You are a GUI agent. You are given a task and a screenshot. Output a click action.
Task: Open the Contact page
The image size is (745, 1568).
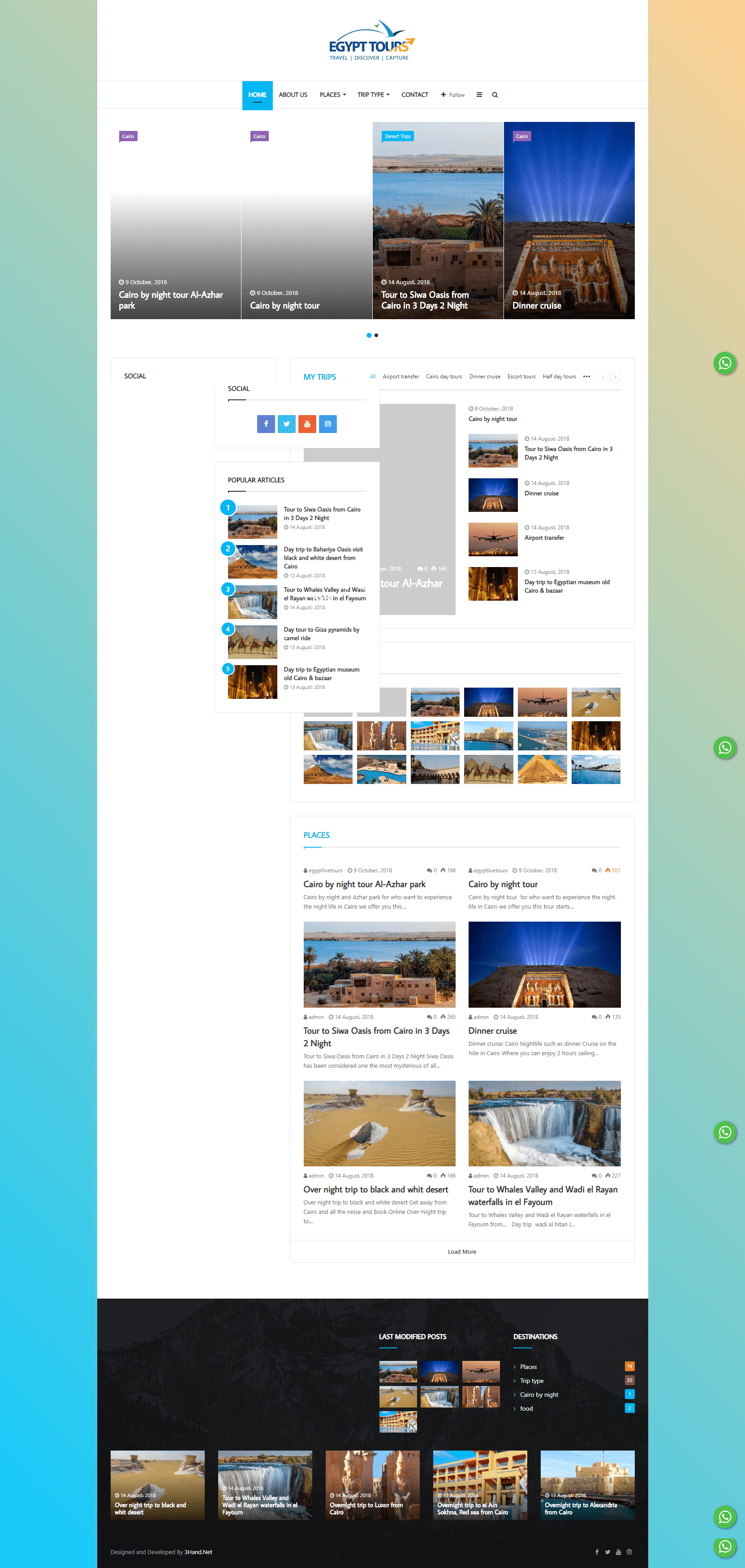coord(415,95)
